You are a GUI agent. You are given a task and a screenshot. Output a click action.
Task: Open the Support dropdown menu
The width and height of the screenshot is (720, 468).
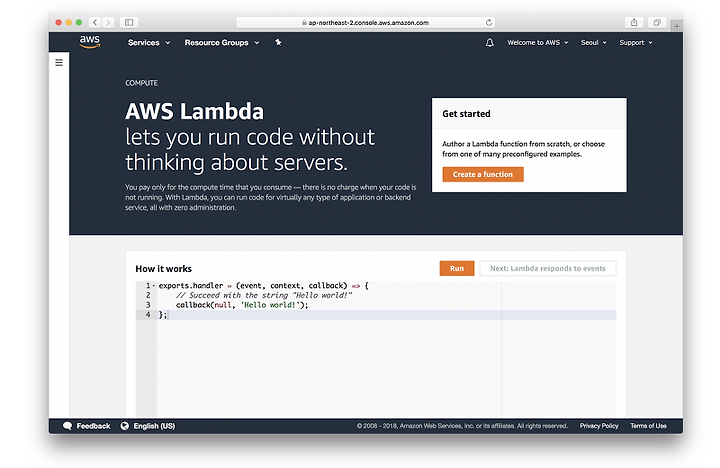(636, 43)
